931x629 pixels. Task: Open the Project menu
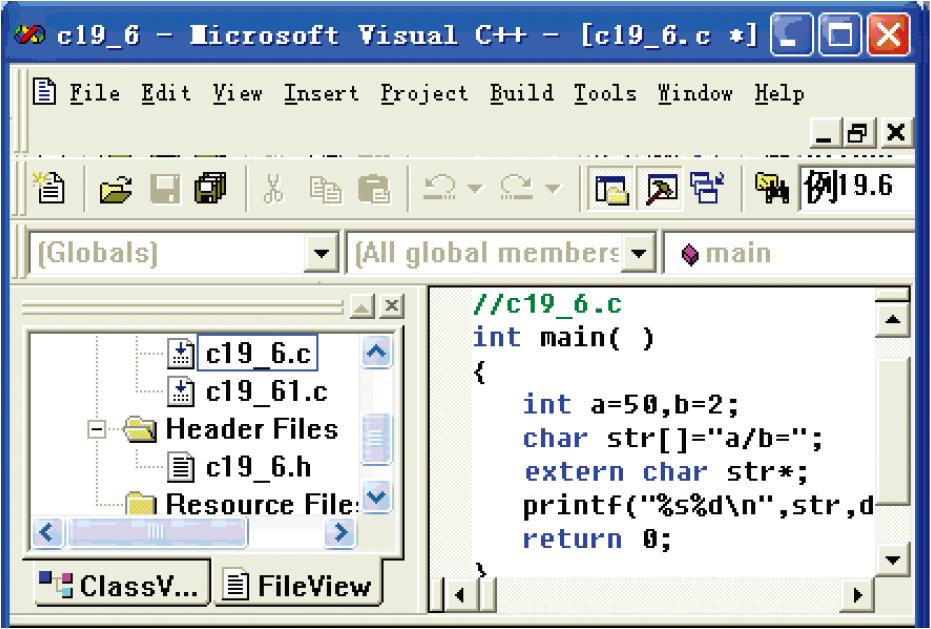[x=424, y=93]
